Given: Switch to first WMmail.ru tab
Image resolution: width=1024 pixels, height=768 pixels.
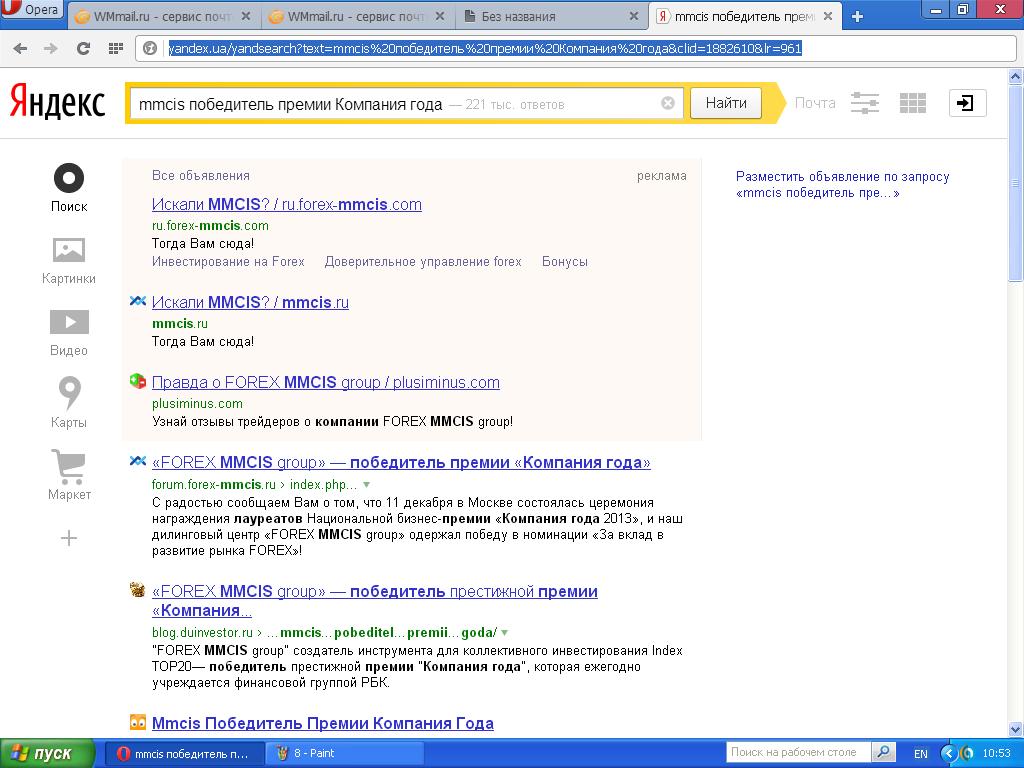Looking at the screenshot, I should click(163, 16).
